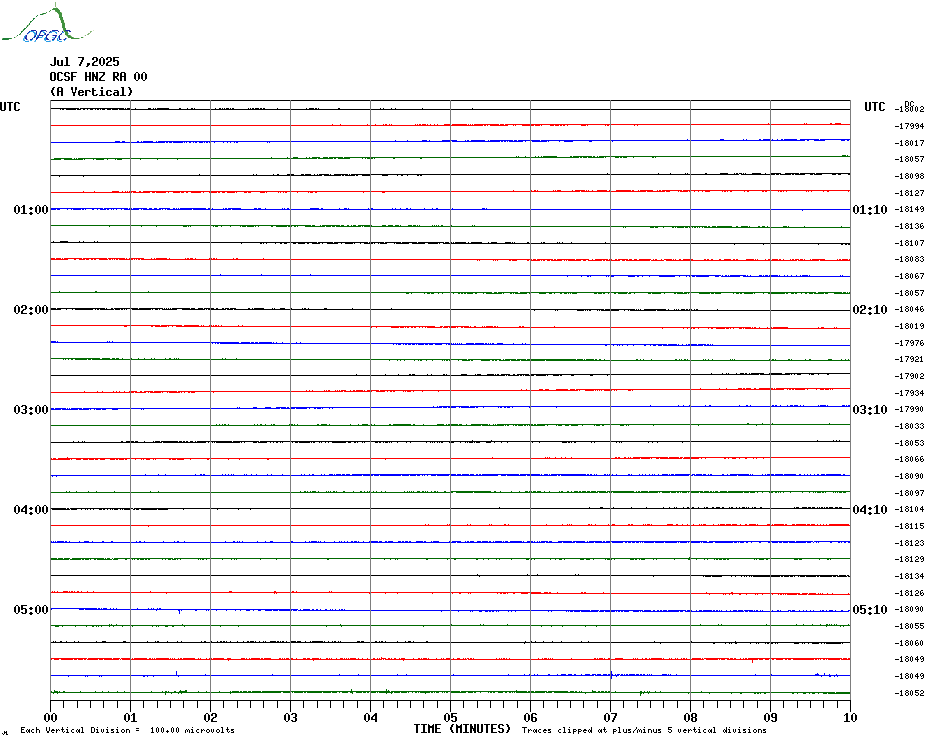Click the DC offset value -17990
Image resolution: width=930 pixels, height=744 pixels.
pyautogui.click(x=909, y=409)
